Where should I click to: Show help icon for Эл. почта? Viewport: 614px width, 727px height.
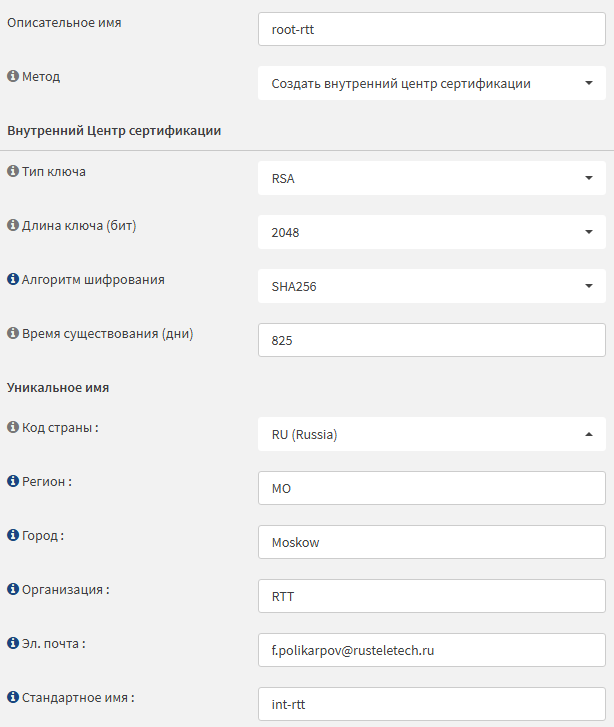(13, 643)
